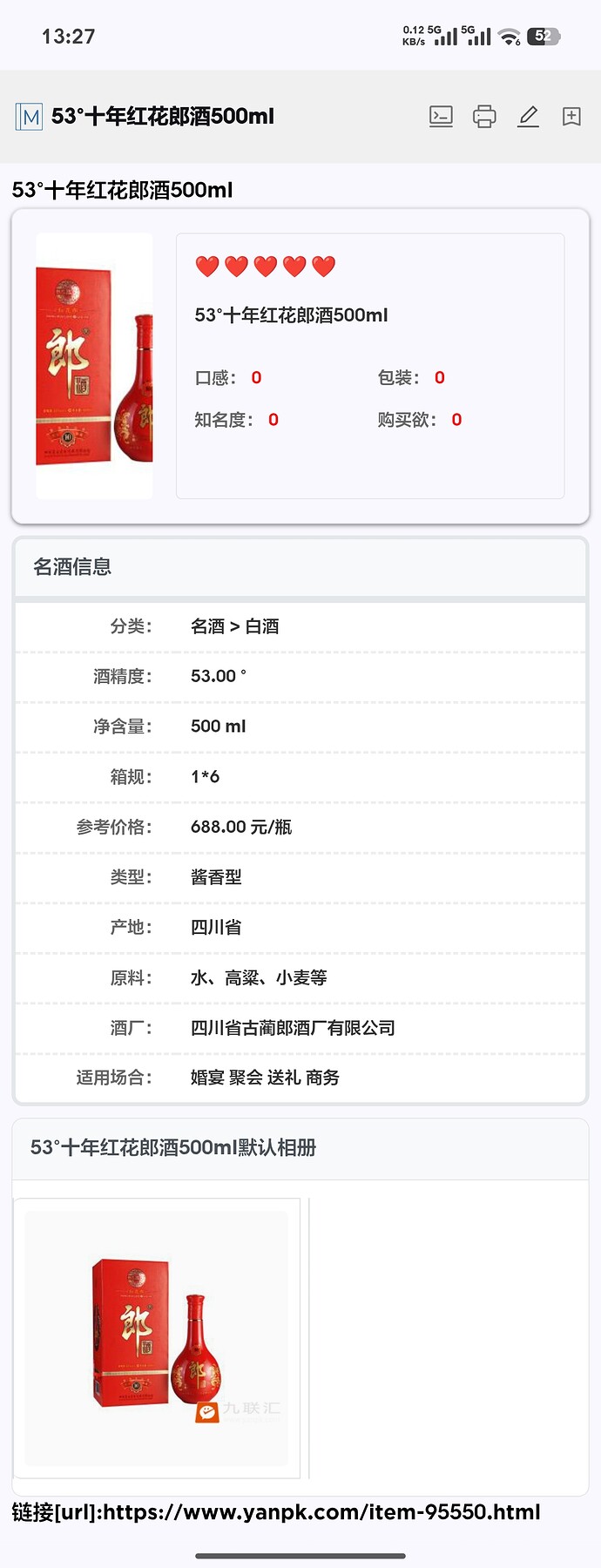
Task: Select the first heart rating
Action: tap(207, 266)
